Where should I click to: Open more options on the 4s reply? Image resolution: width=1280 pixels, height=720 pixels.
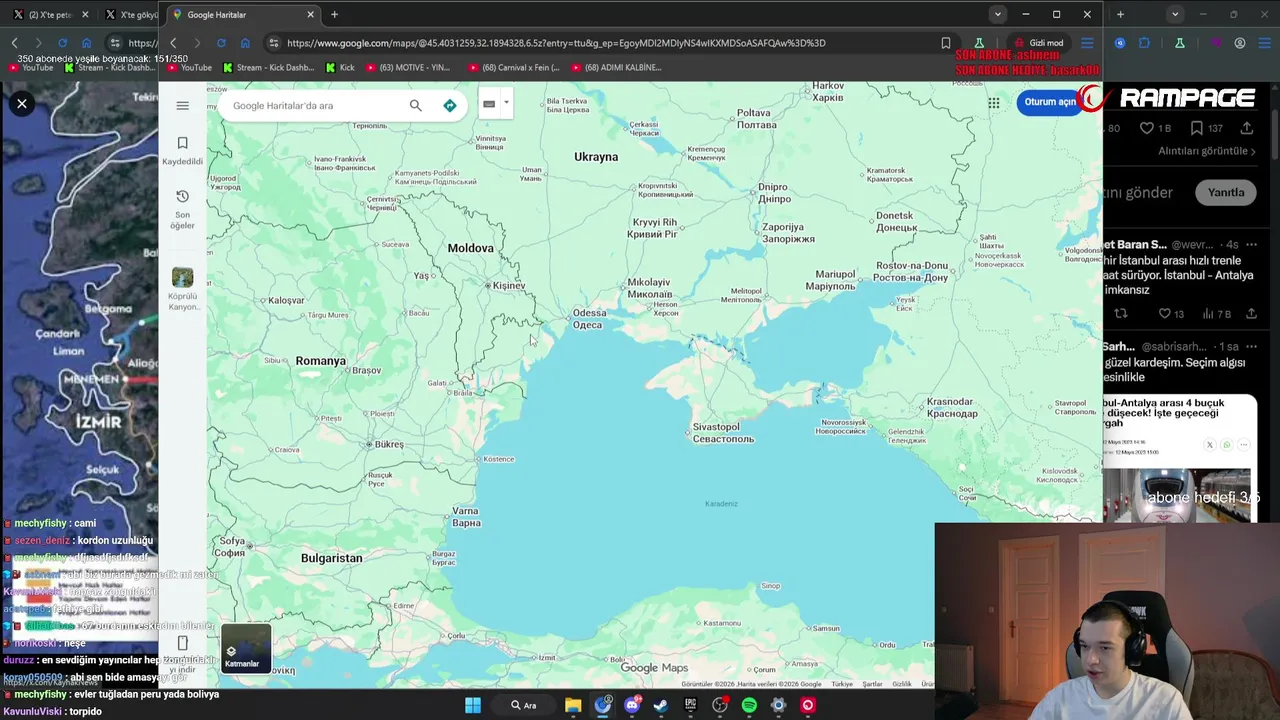1250,244
